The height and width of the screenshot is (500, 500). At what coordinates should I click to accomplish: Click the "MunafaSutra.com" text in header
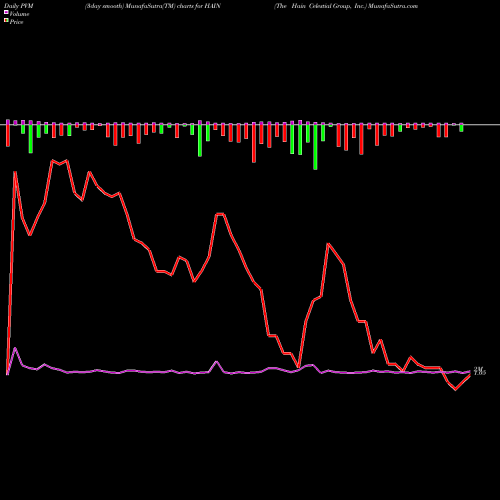coord(393,6)
